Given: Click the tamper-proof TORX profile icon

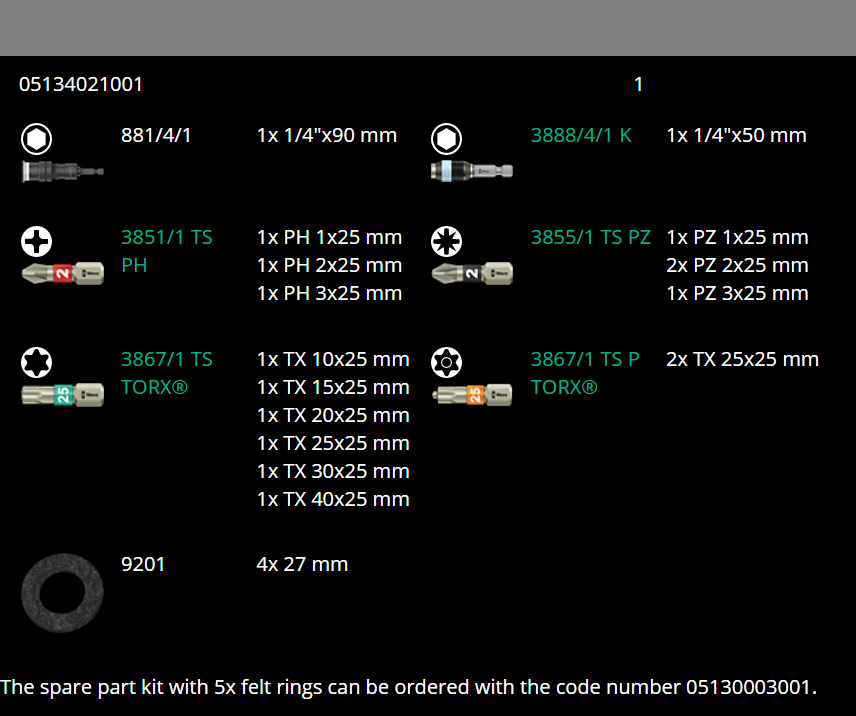Looking at the screenshot, I should 446,362.
